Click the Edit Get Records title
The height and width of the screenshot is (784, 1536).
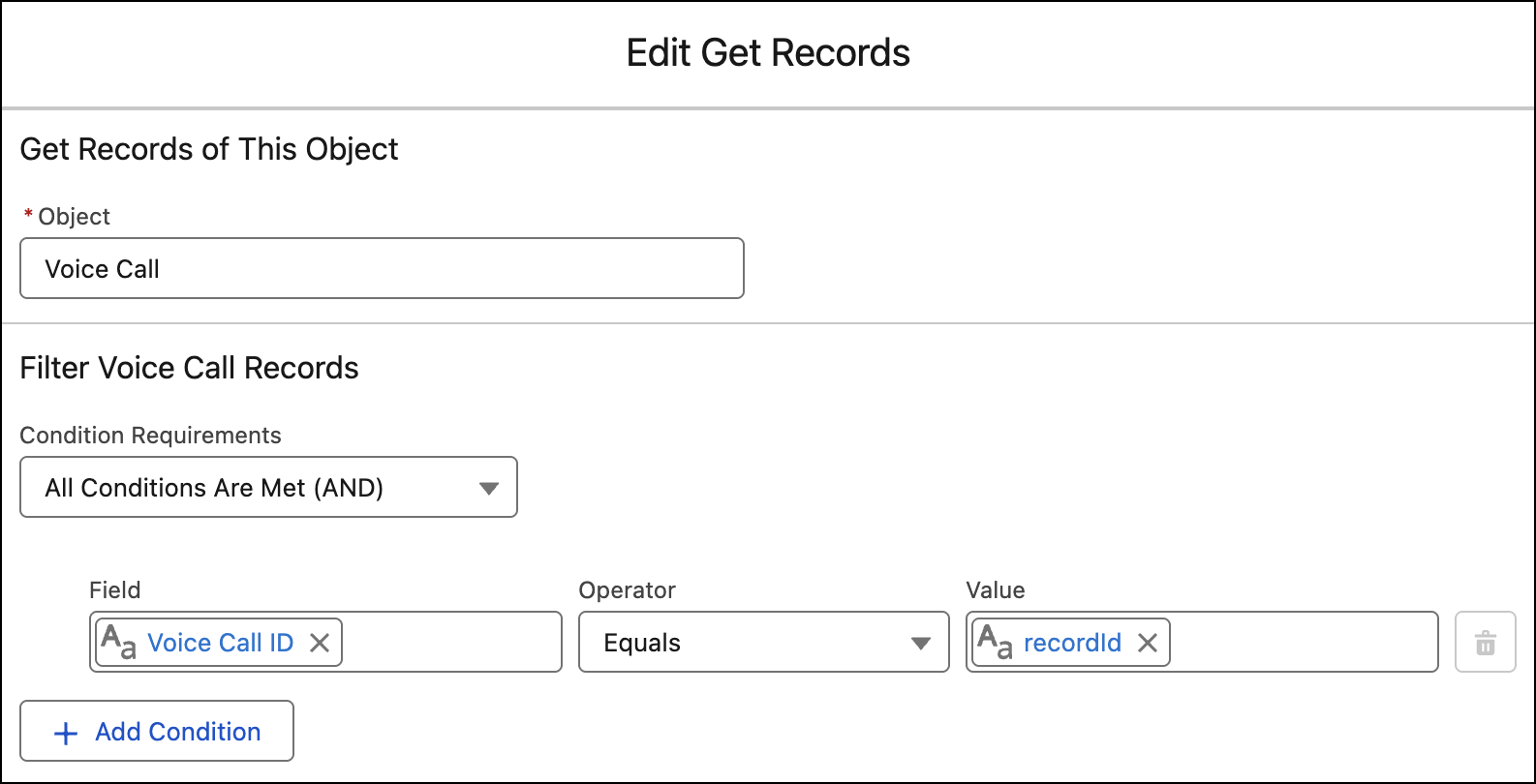768,53
